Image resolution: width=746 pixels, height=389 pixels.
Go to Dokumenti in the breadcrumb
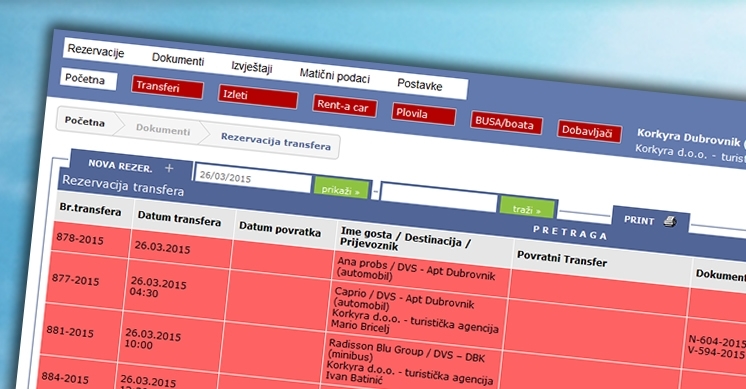(163, 129)
